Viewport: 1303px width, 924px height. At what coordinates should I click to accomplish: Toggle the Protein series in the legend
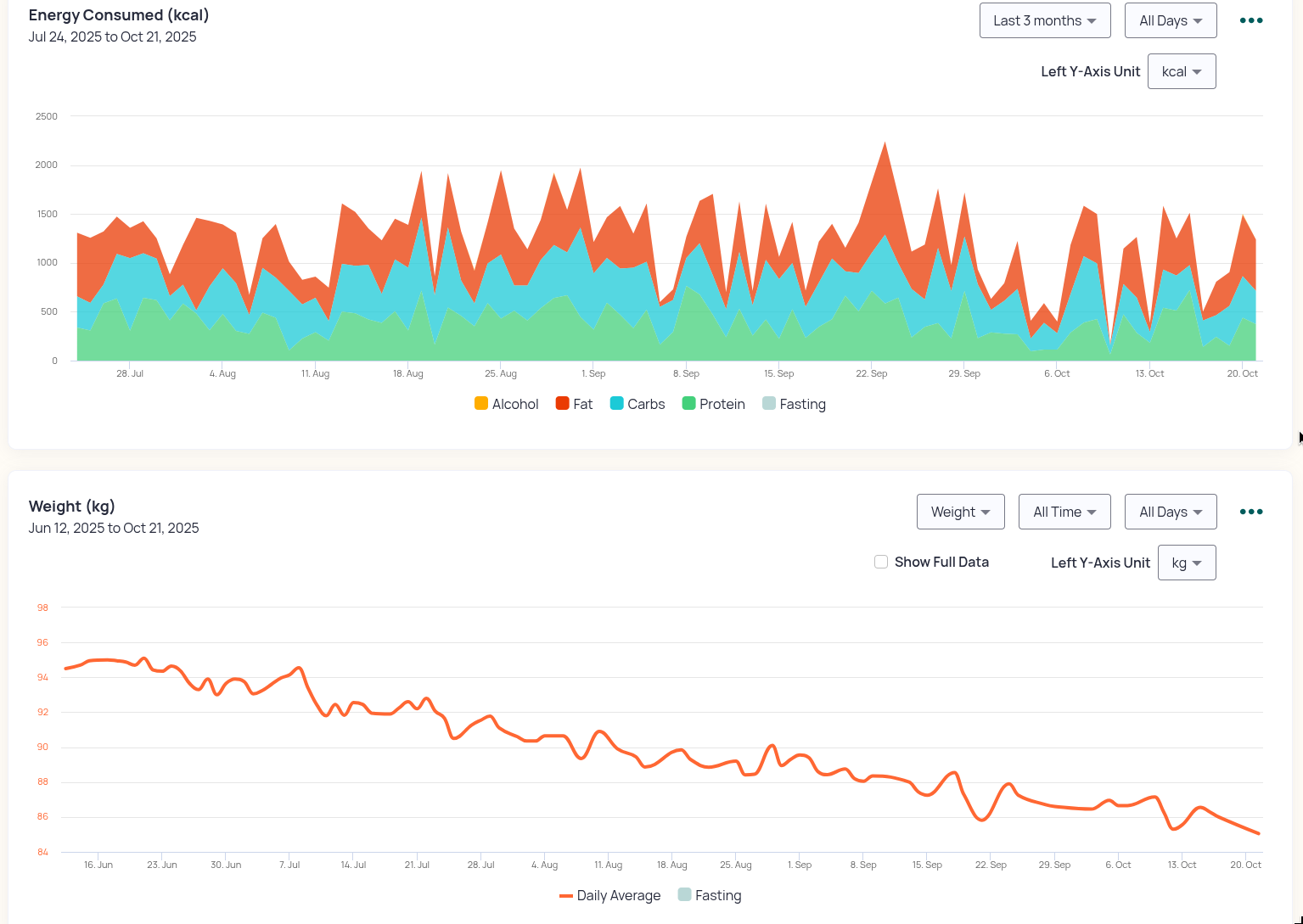coord(714,404)
